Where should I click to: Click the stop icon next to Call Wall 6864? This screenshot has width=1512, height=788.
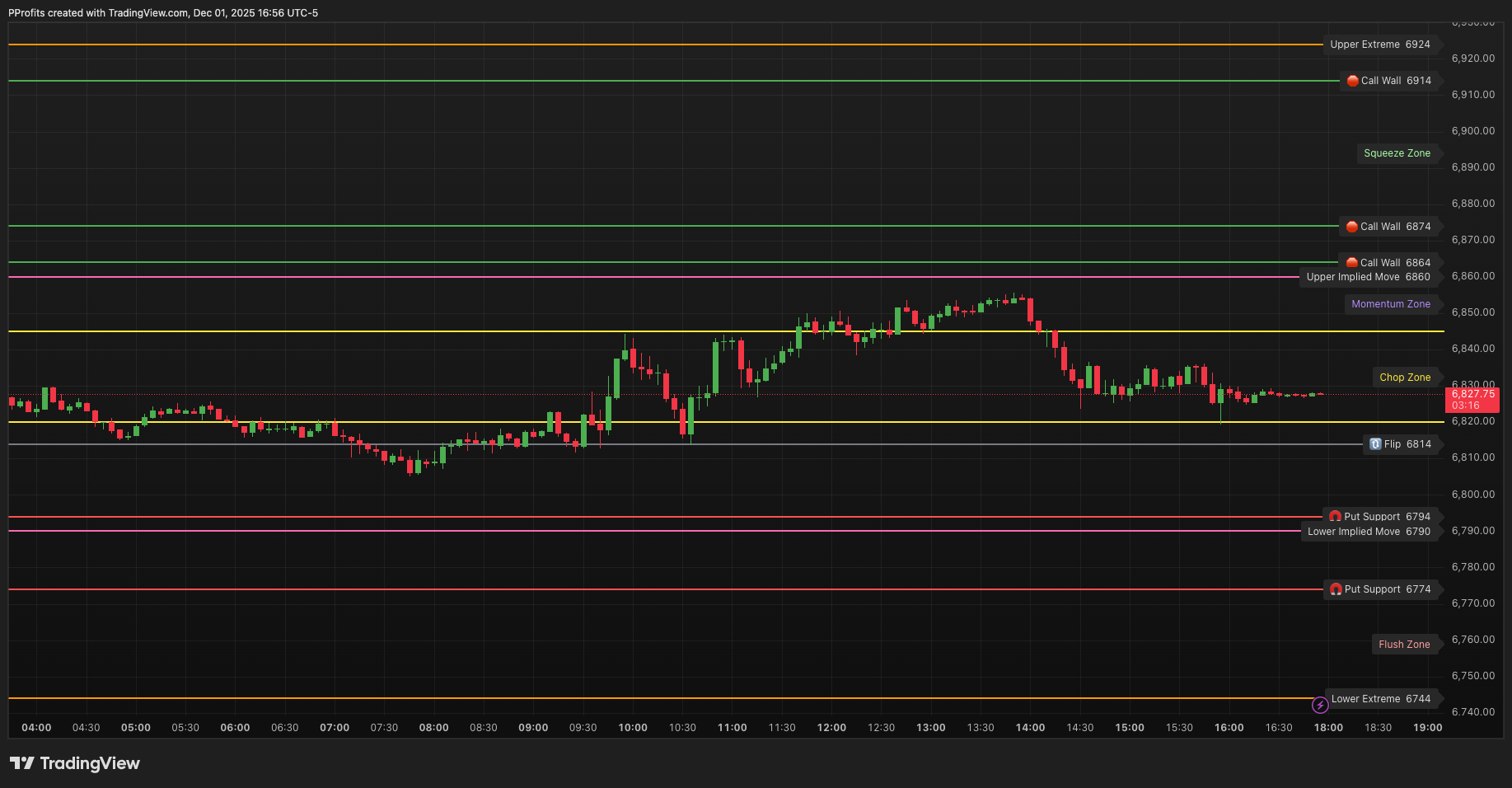tap(1351, 262)
